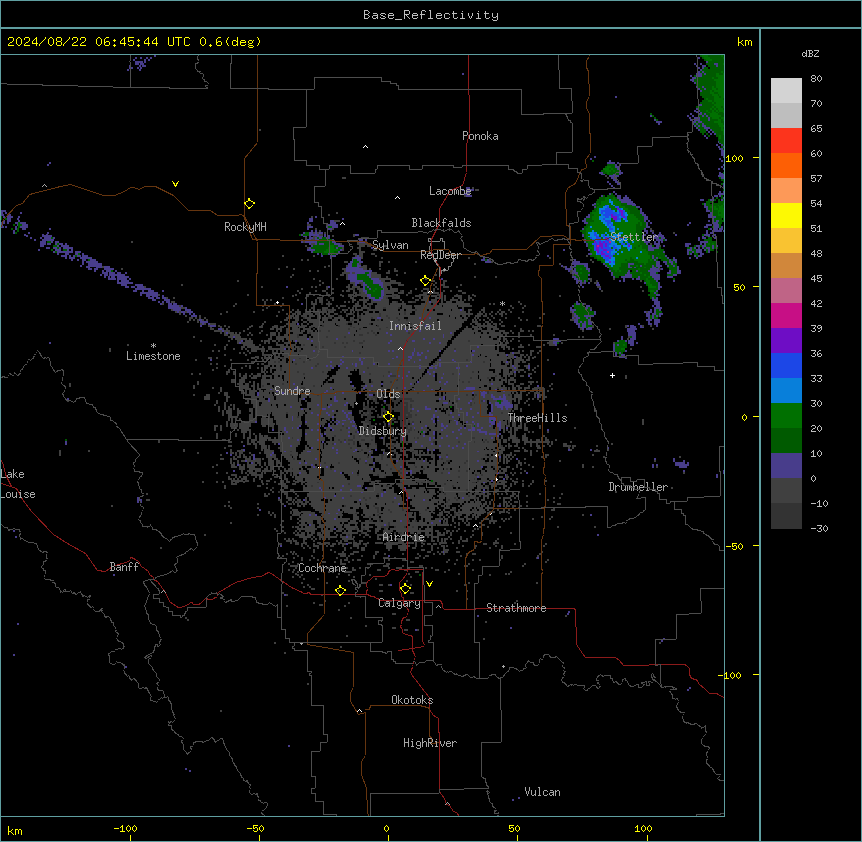Viewport: 862px width, 842px height.
Task: Click the Blackfalds city label
Action: 441,223
